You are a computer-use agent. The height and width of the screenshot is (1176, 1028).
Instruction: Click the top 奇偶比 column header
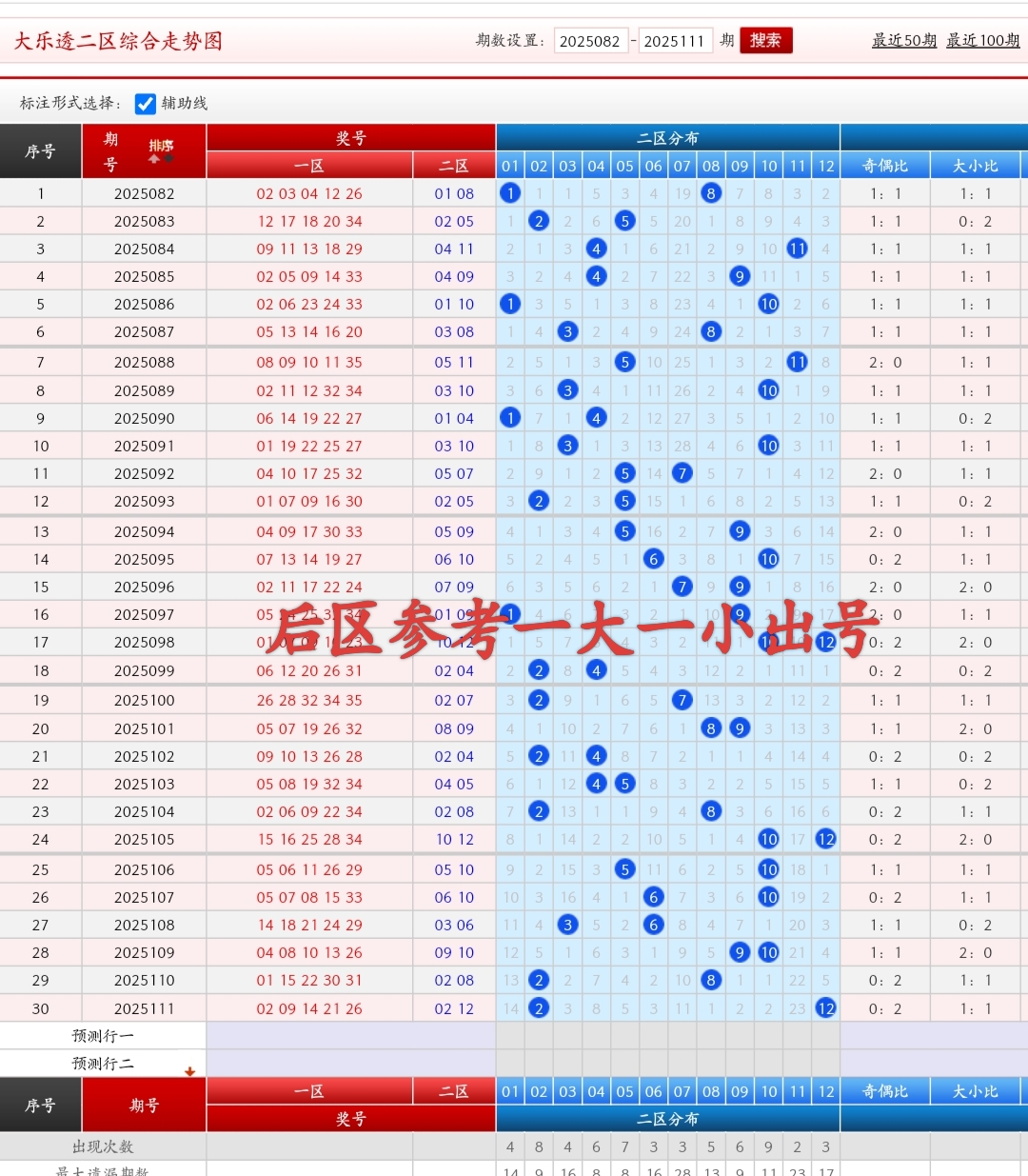point(884,166)
